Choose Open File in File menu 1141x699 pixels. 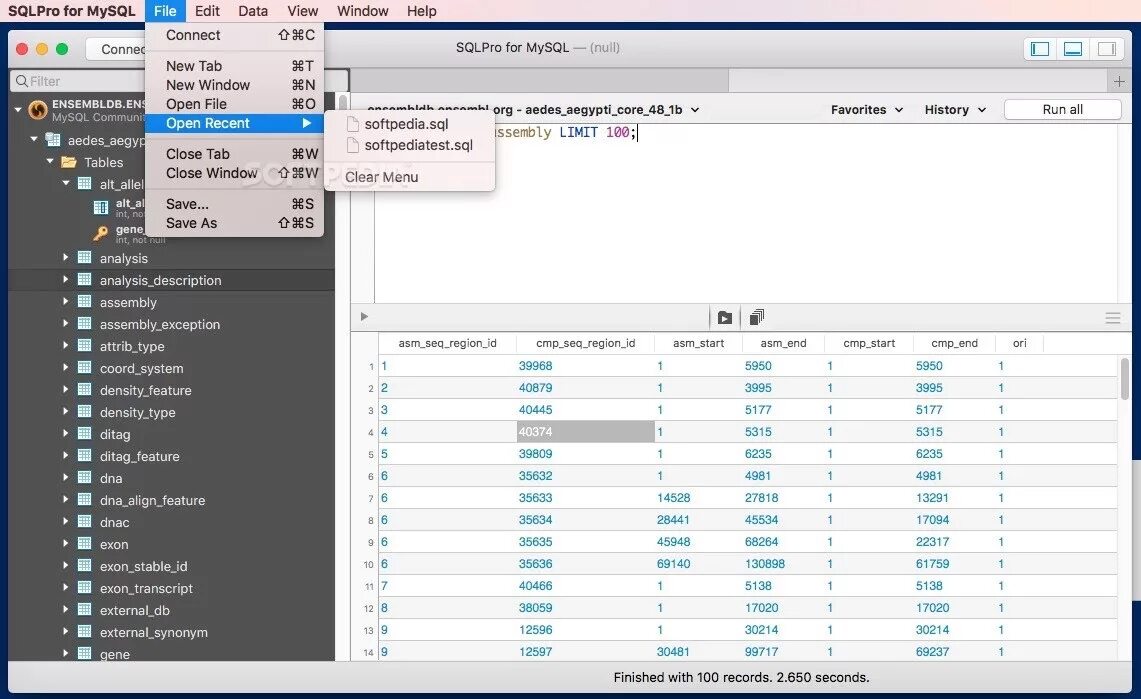(234, 104)
